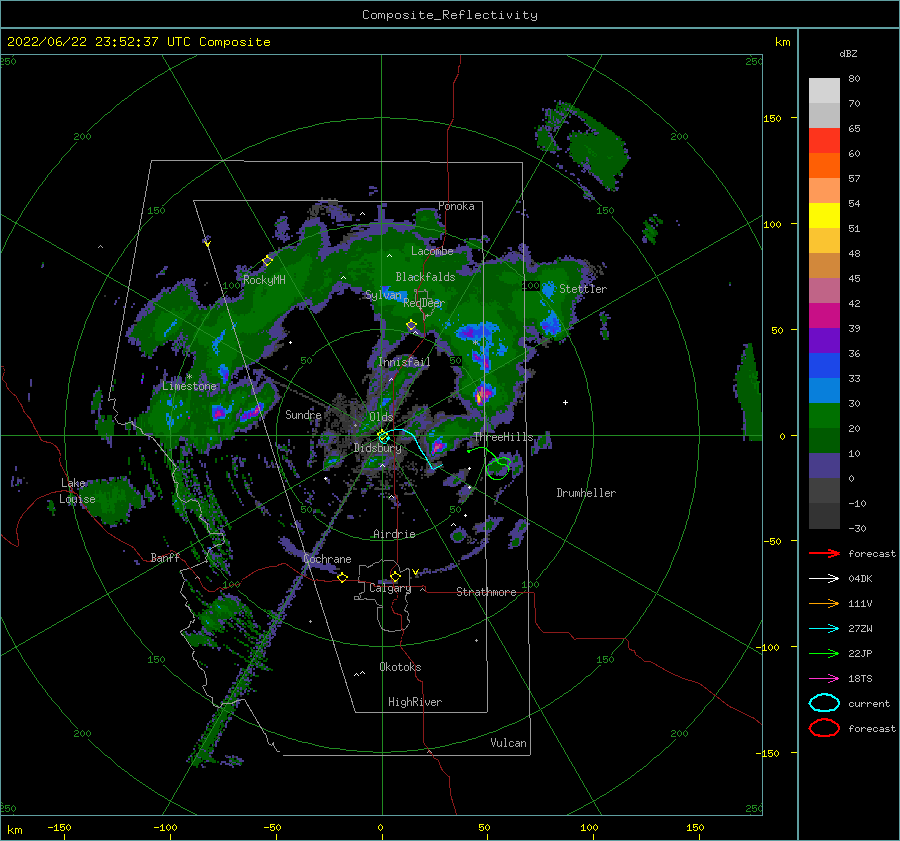
Task: Click the Sundre label
Action: (x=303, y=414)
